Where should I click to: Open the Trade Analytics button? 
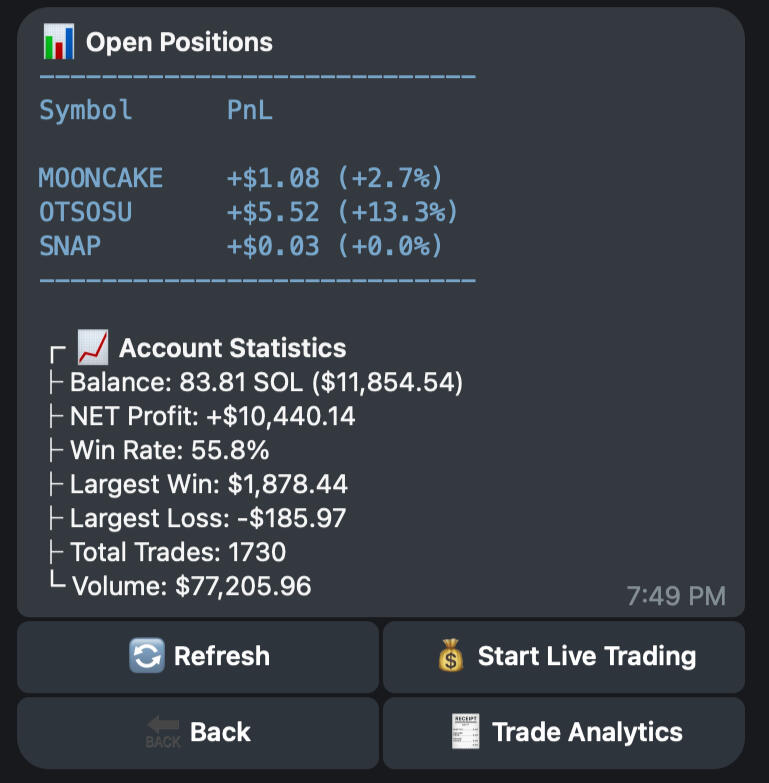(564, 733)
